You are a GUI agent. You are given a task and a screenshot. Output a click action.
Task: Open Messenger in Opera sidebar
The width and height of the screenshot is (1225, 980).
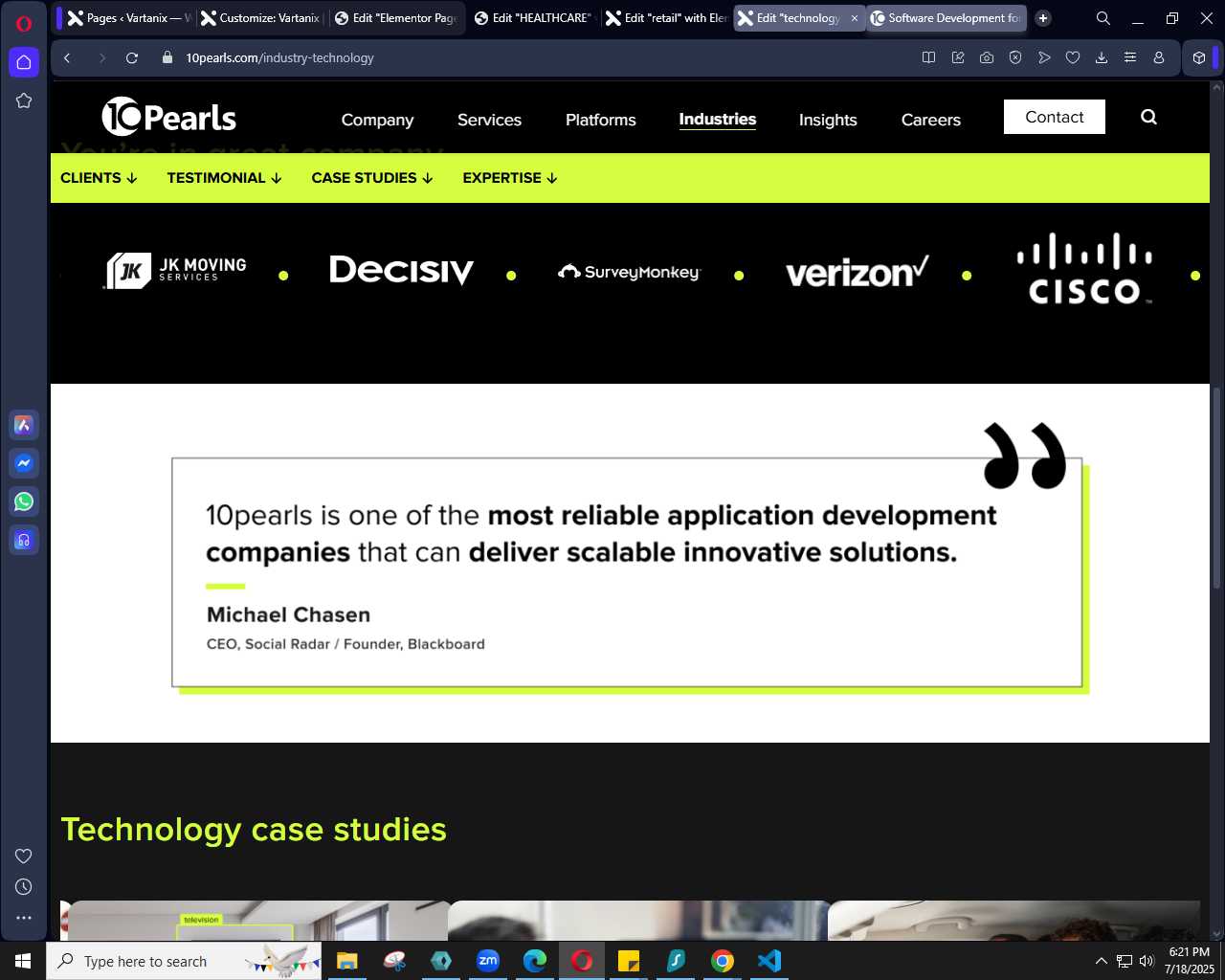point(24,463)
